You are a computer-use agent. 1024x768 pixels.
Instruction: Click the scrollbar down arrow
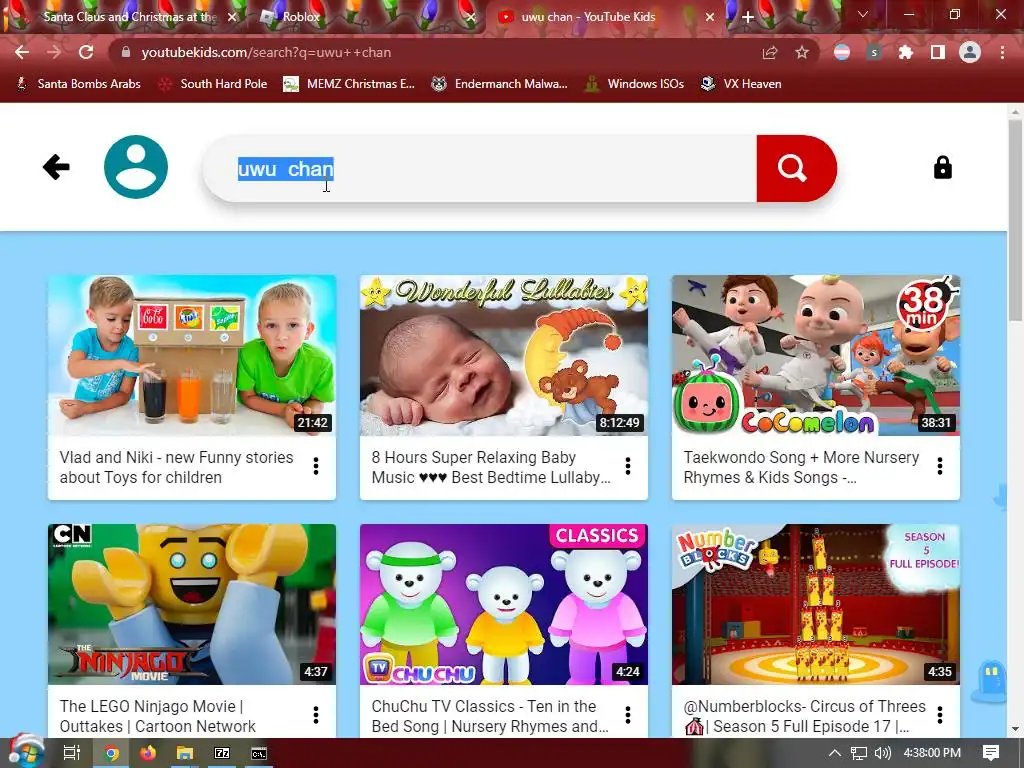coord(1015,728)
